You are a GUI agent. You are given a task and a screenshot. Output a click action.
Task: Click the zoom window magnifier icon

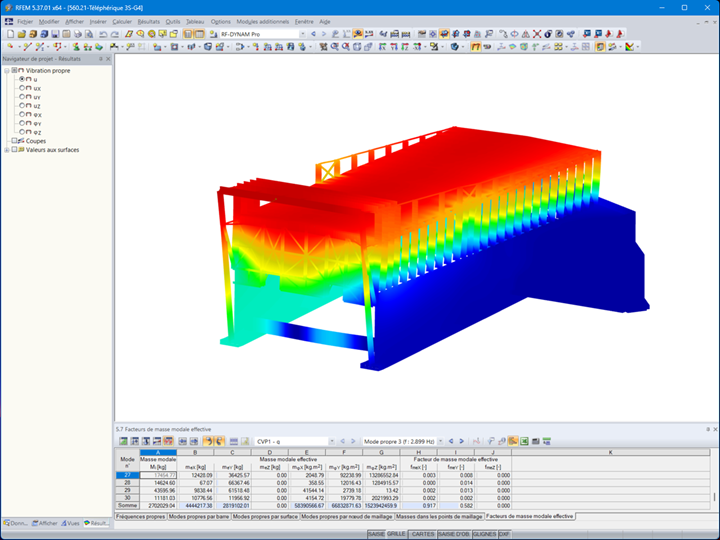coord(335,47)
